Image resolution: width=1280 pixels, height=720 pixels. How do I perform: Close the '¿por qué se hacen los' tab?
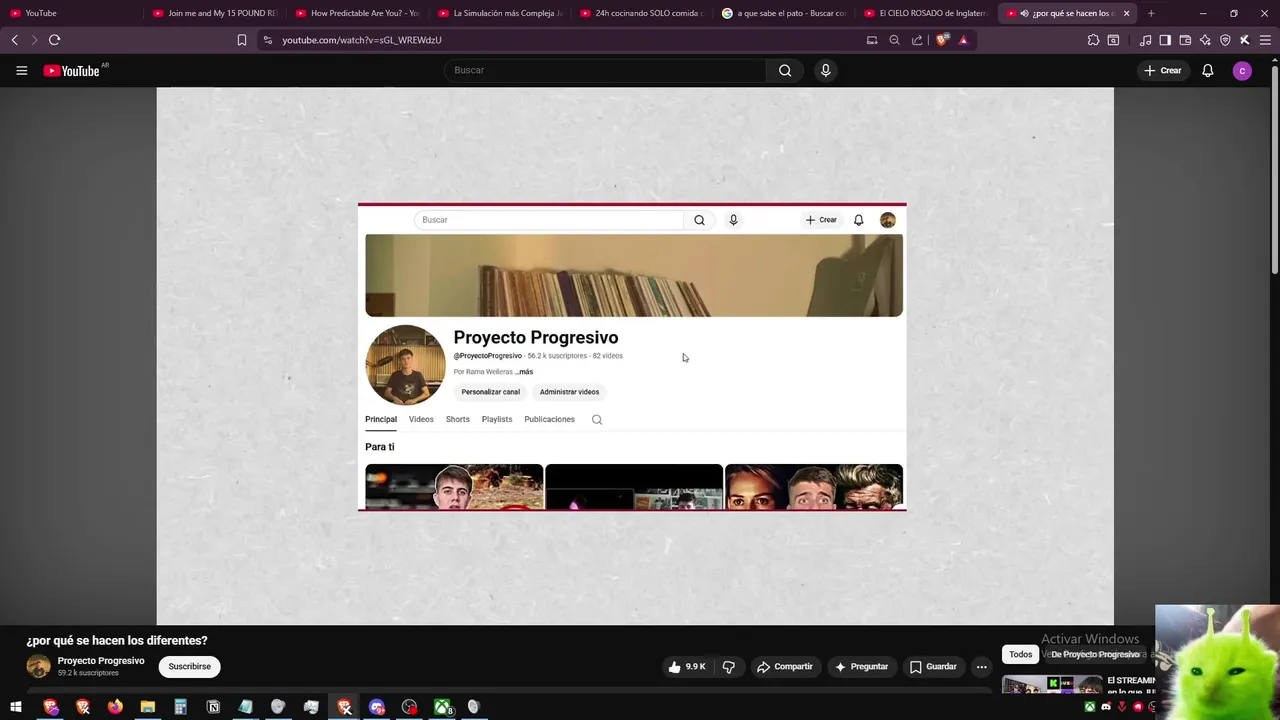coord(1126,13)
